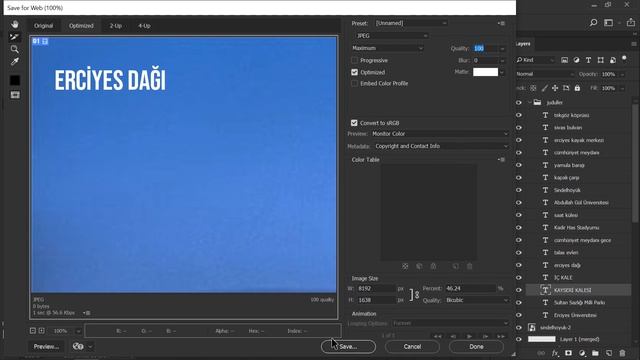This screenshot has width=640, height=360.
Task: Click the lock all padlock icon in Layers
Action: [x=577, y=88]
